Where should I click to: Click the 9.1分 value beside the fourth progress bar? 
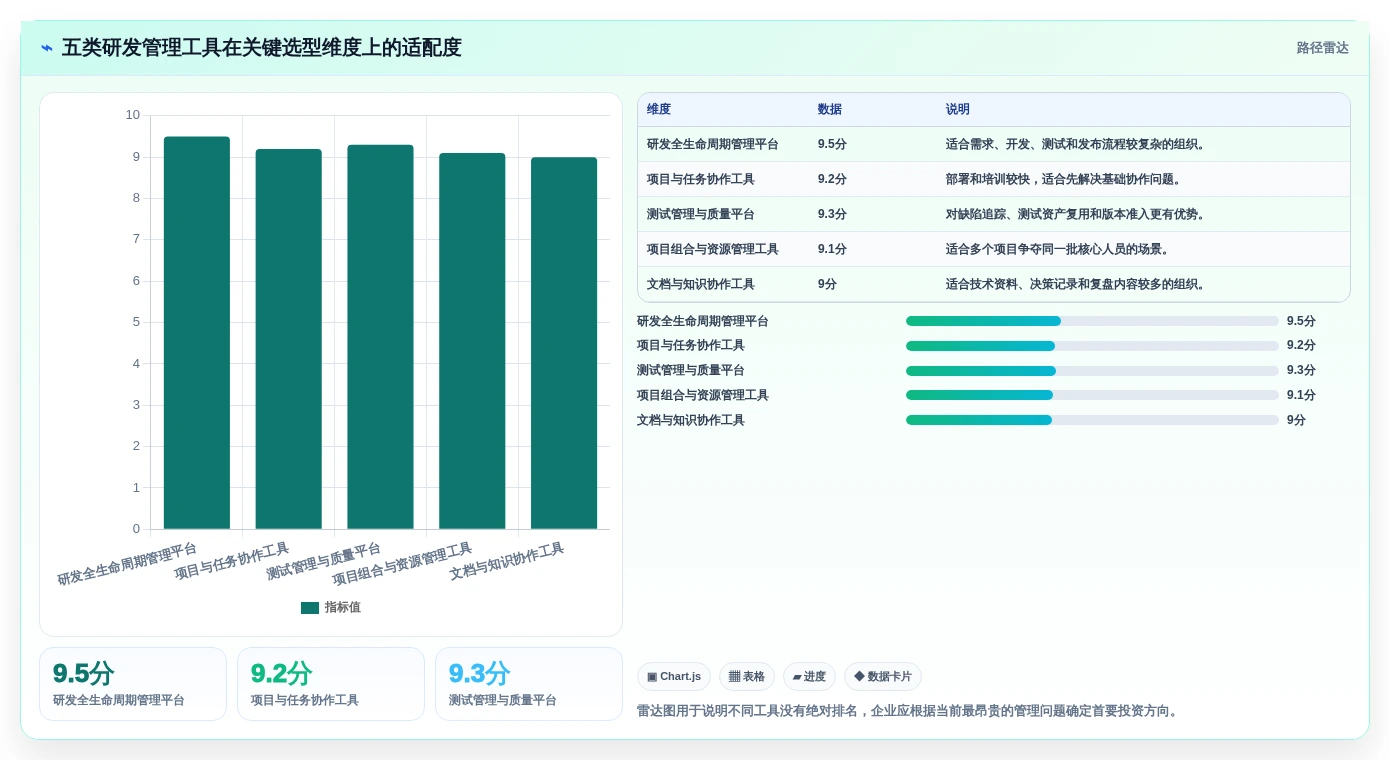click(x=1301, y=395)
